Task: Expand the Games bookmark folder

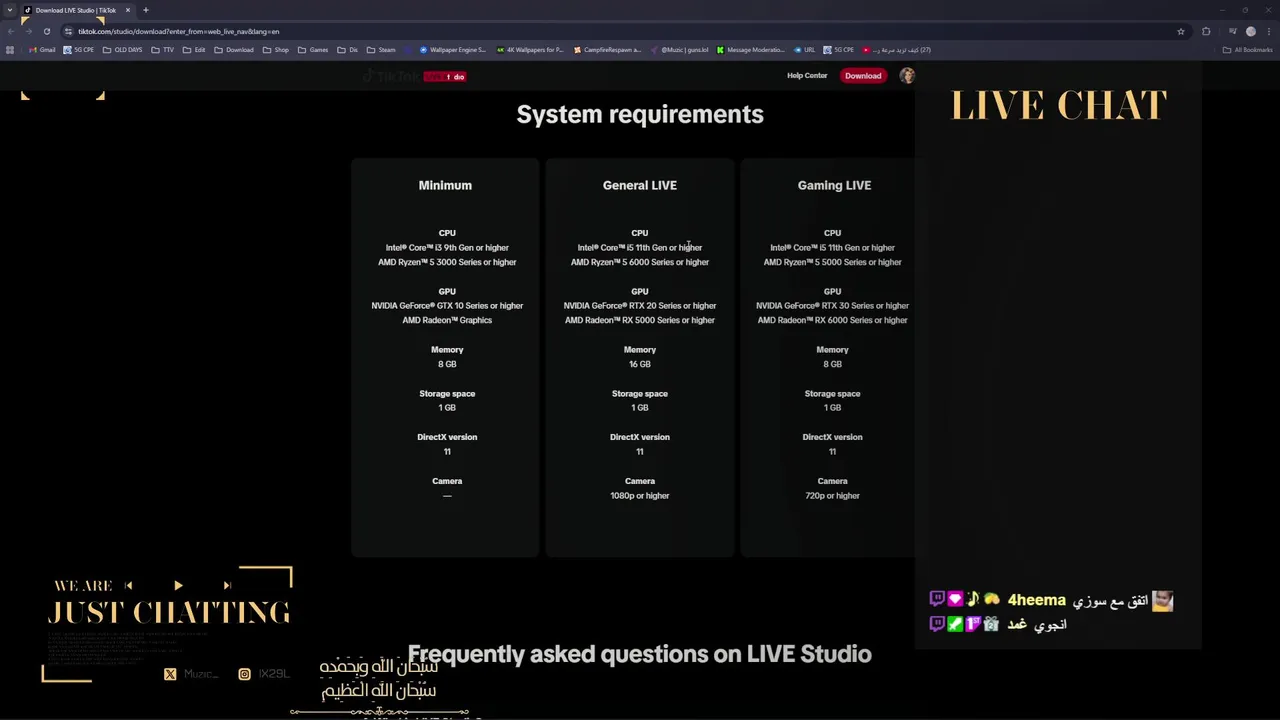Action: pos(313,50)
